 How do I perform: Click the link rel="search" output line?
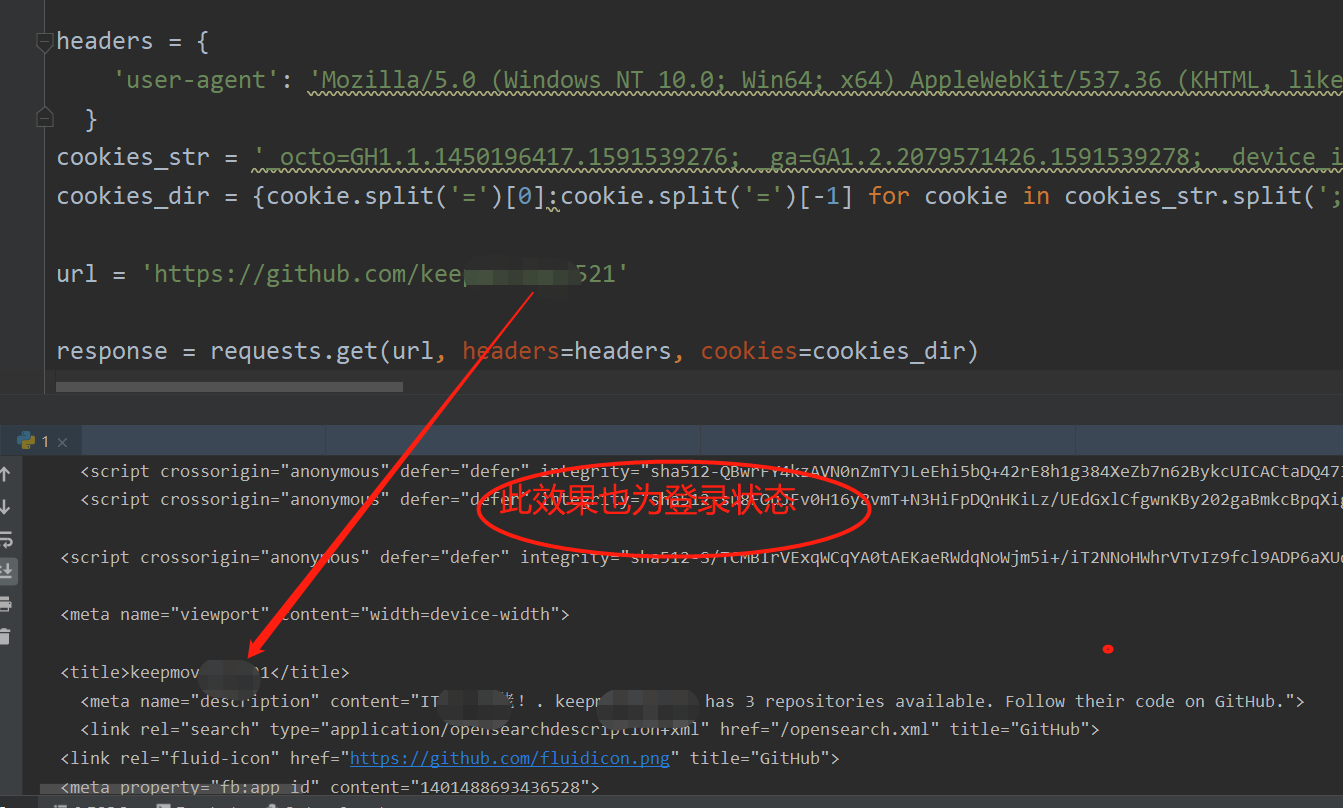(590, 729)
